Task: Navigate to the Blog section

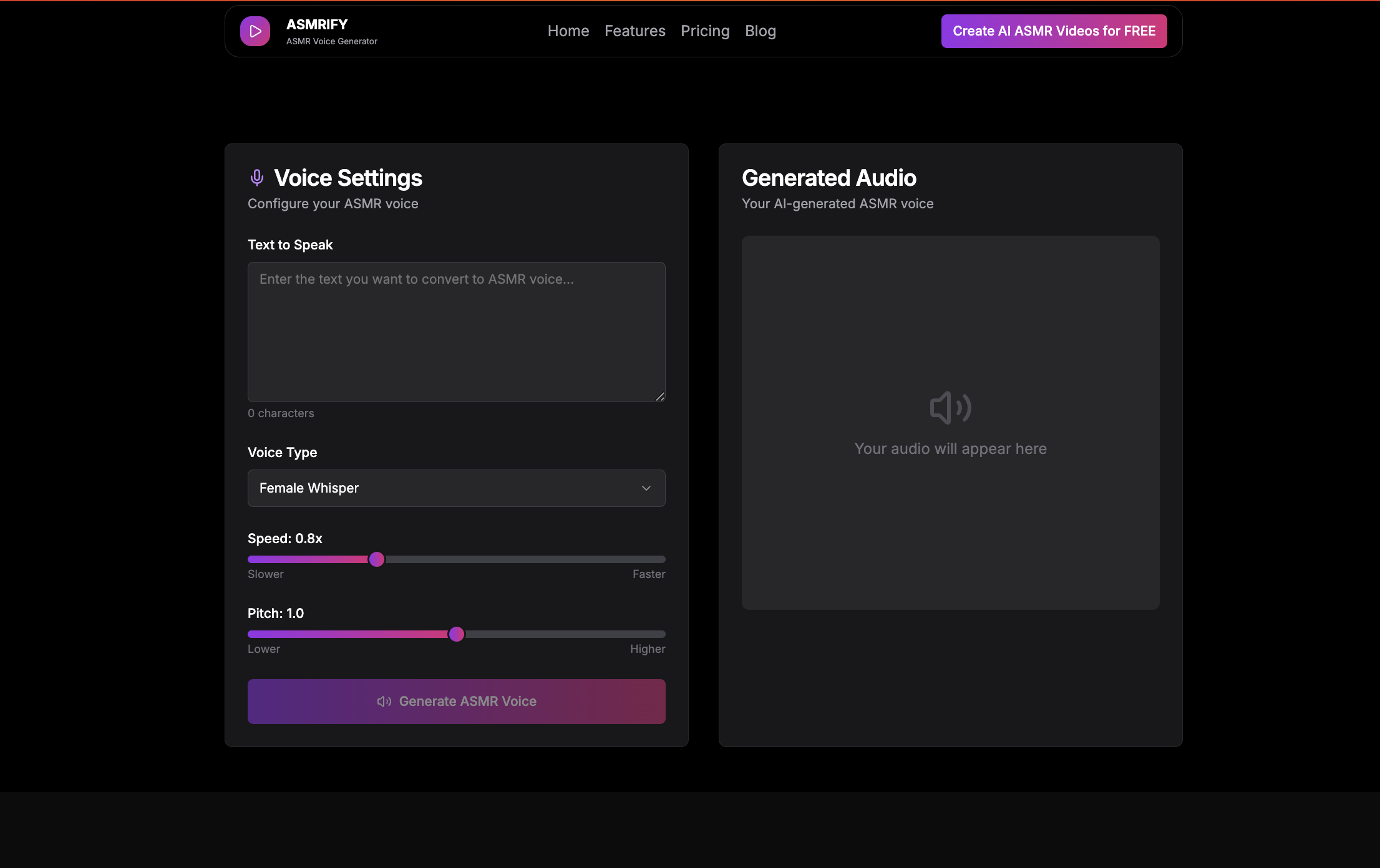Action: 760,31
